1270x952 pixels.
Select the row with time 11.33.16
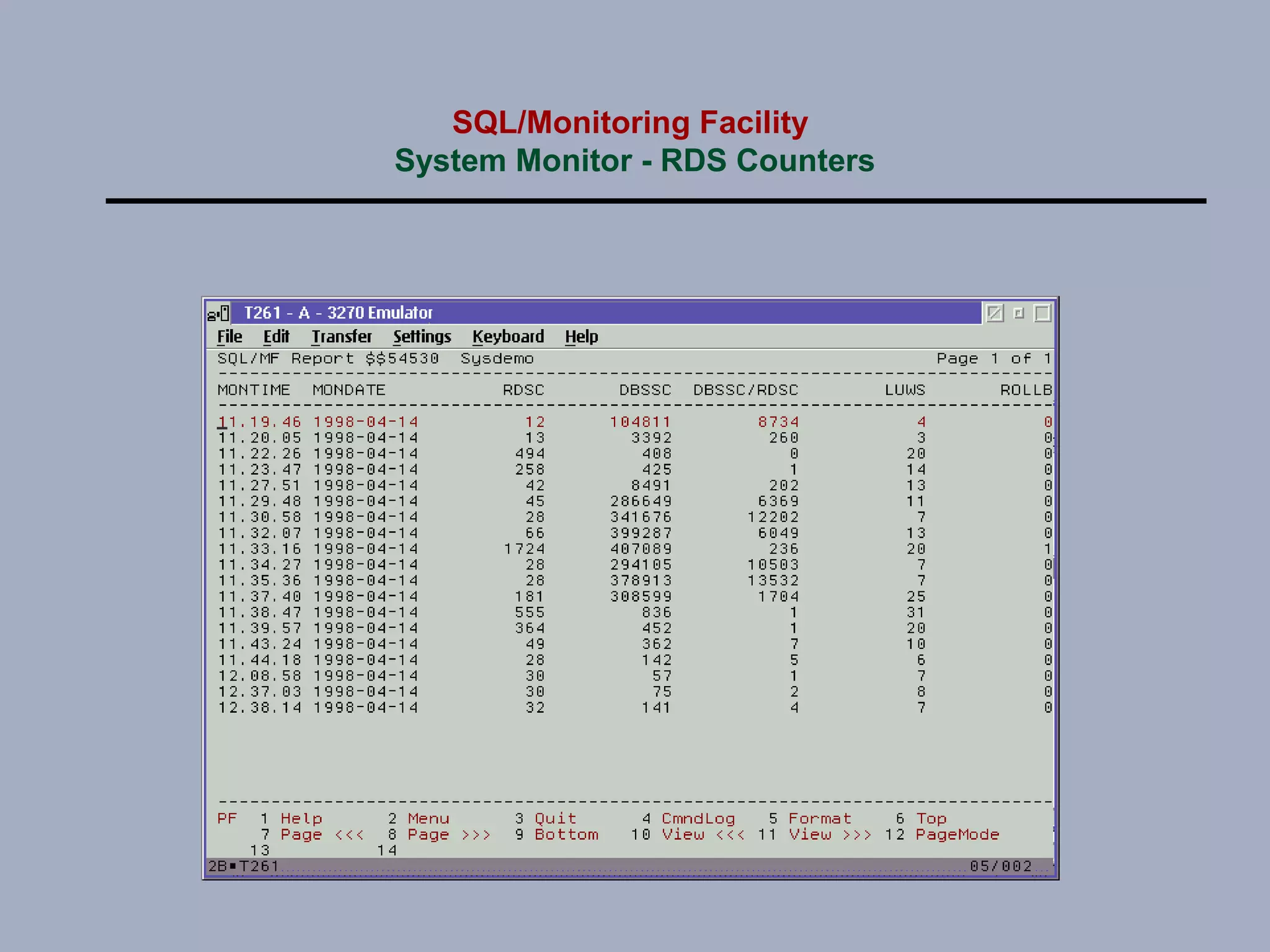(x=635, y=549)
